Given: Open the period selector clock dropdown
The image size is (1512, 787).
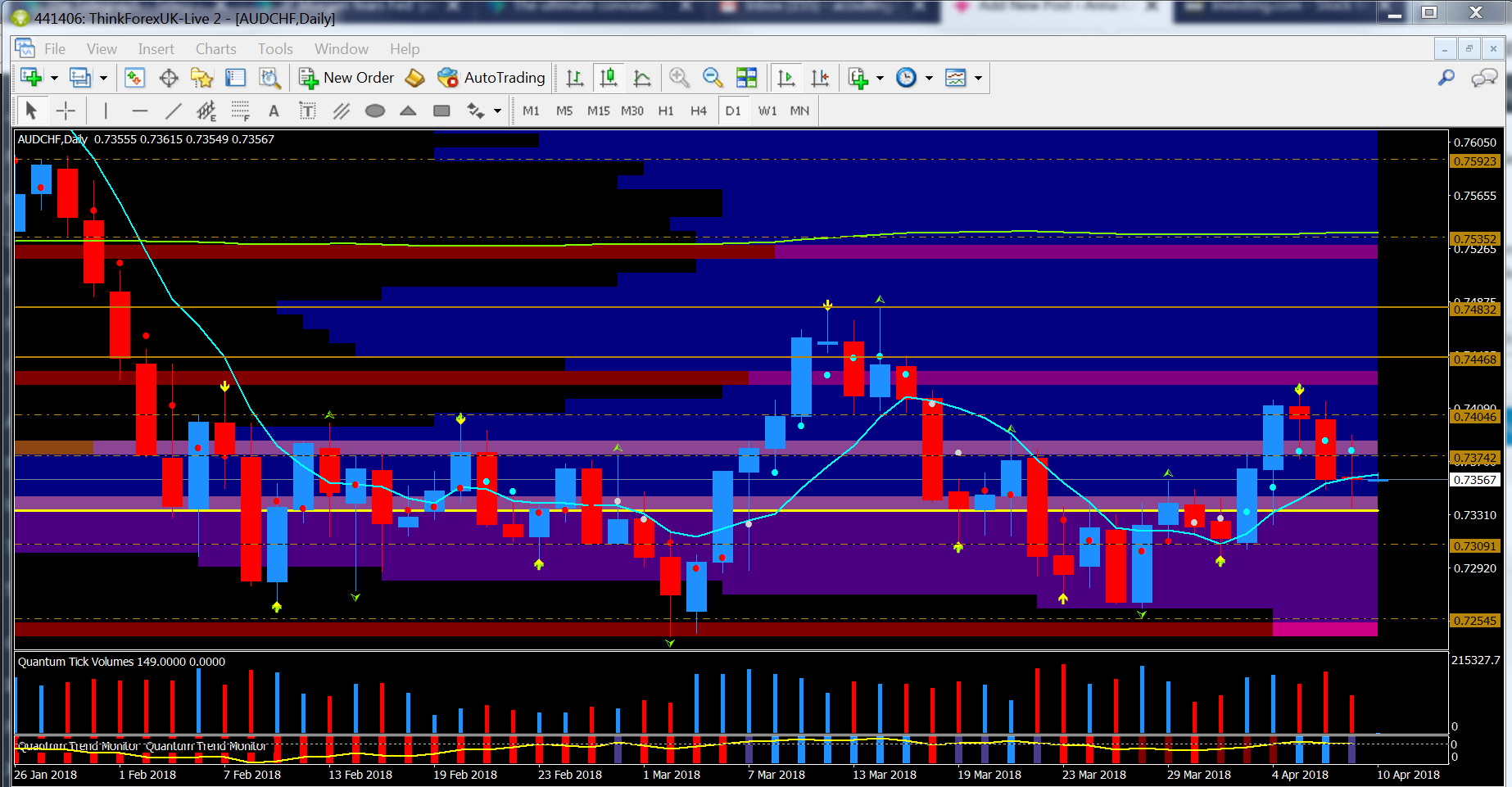Looking at the screenshot, I should [x=931, y=78].
